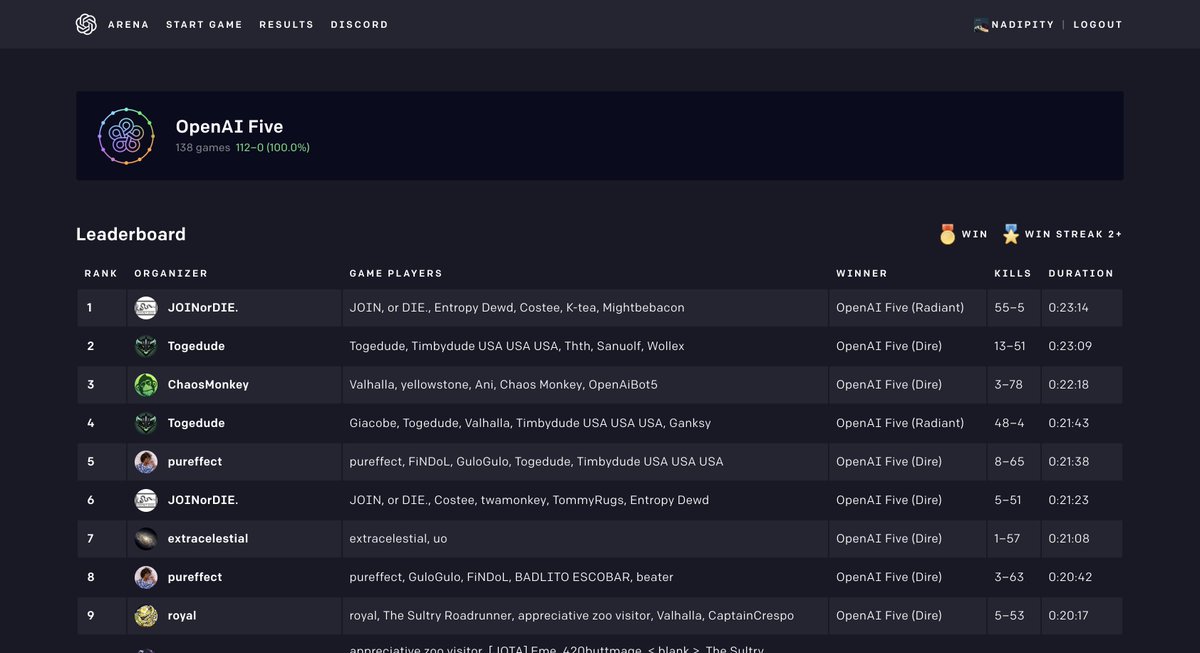Click the KILLS column header
This screenshot has width=1200, height=653.
[1013, 273]
